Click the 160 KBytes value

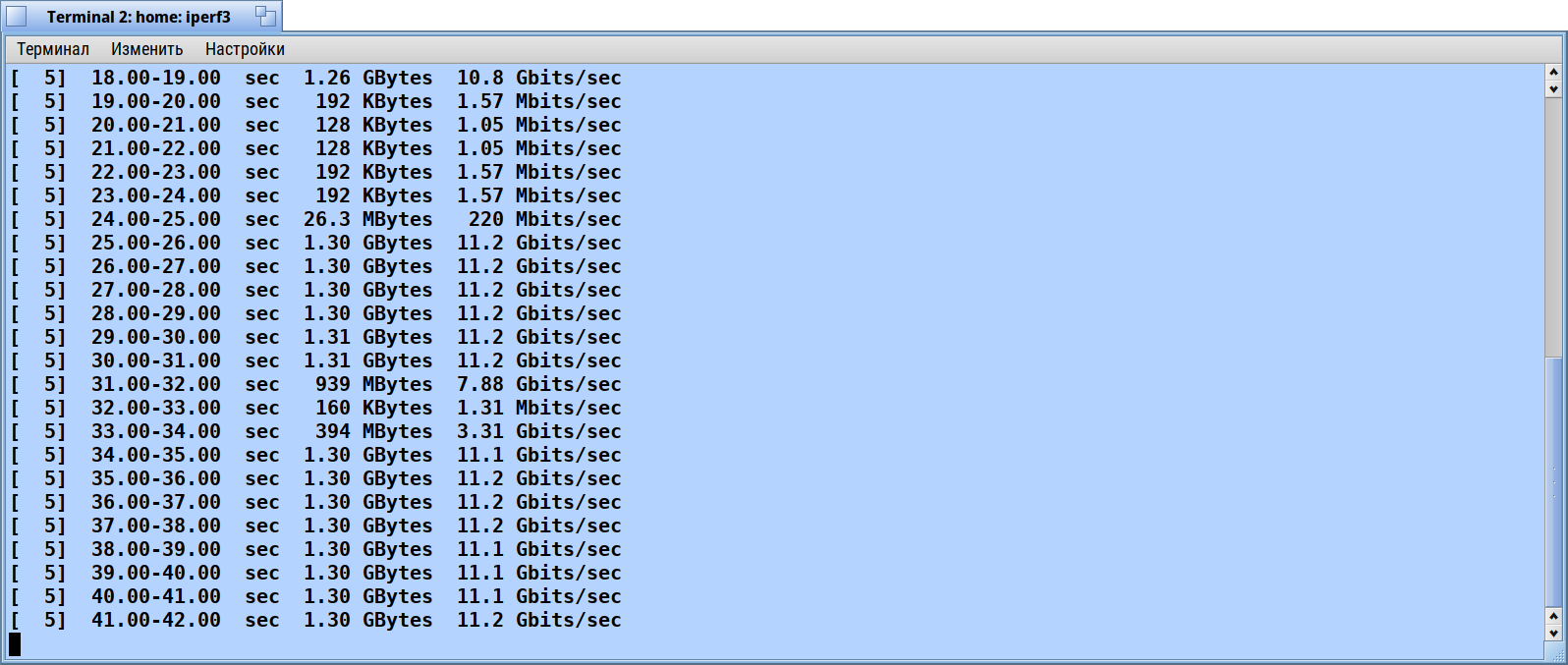[x=374, y=408]
